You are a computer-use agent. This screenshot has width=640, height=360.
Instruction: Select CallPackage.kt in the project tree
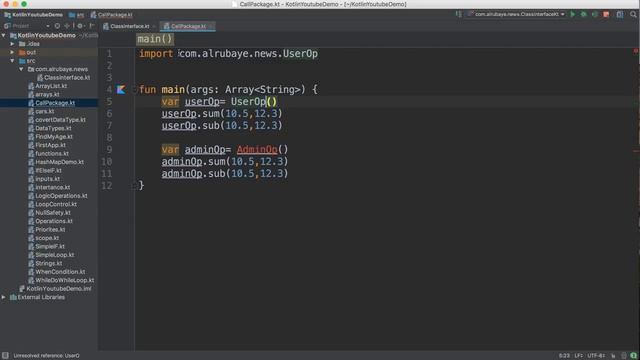51,103
